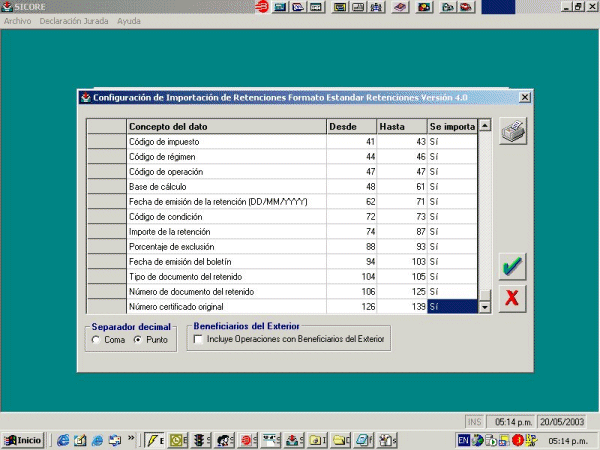
Task: Confirm settings with the green checkmark button
Action: point(513,266)
